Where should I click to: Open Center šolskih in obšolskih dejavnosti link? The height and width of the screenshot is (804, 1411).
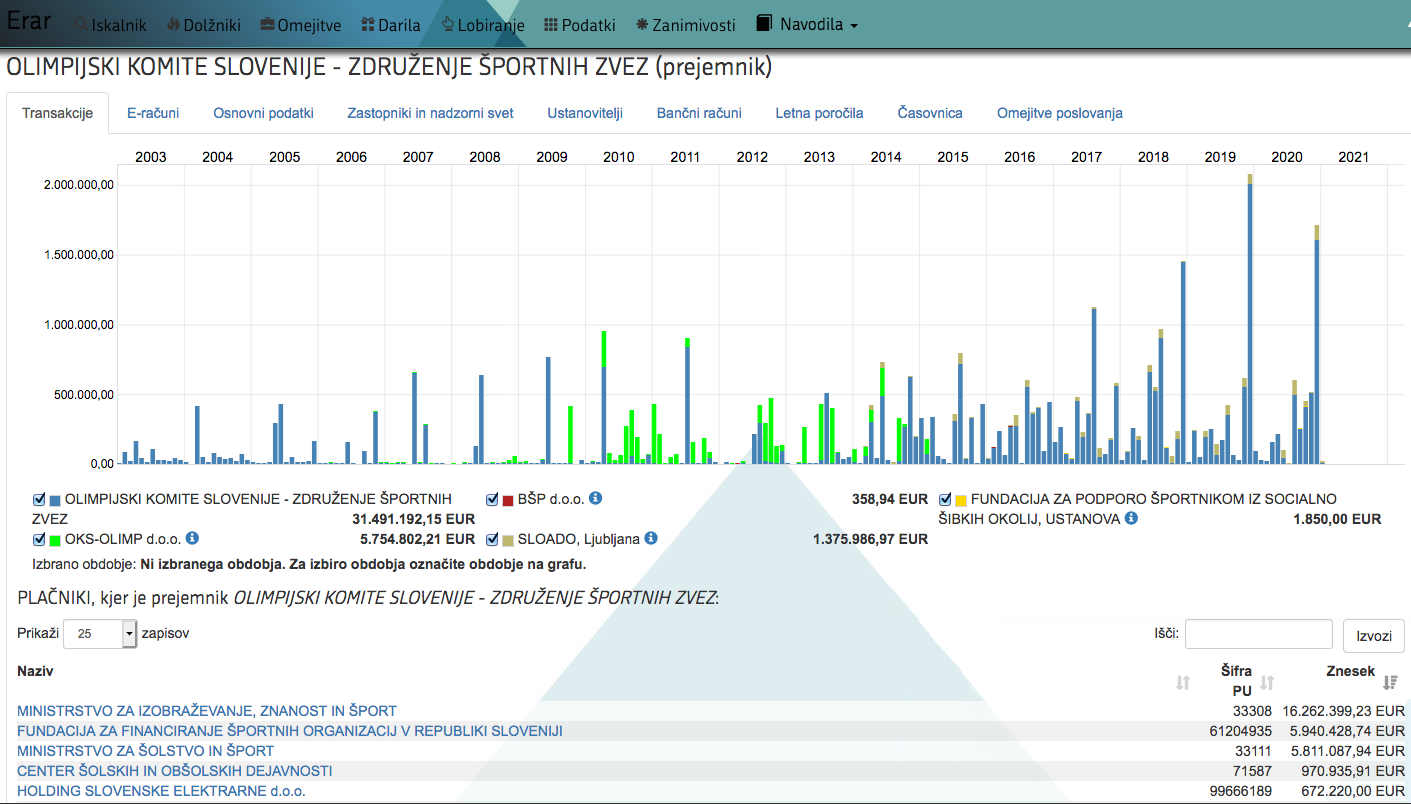click(x=175, y=771)
